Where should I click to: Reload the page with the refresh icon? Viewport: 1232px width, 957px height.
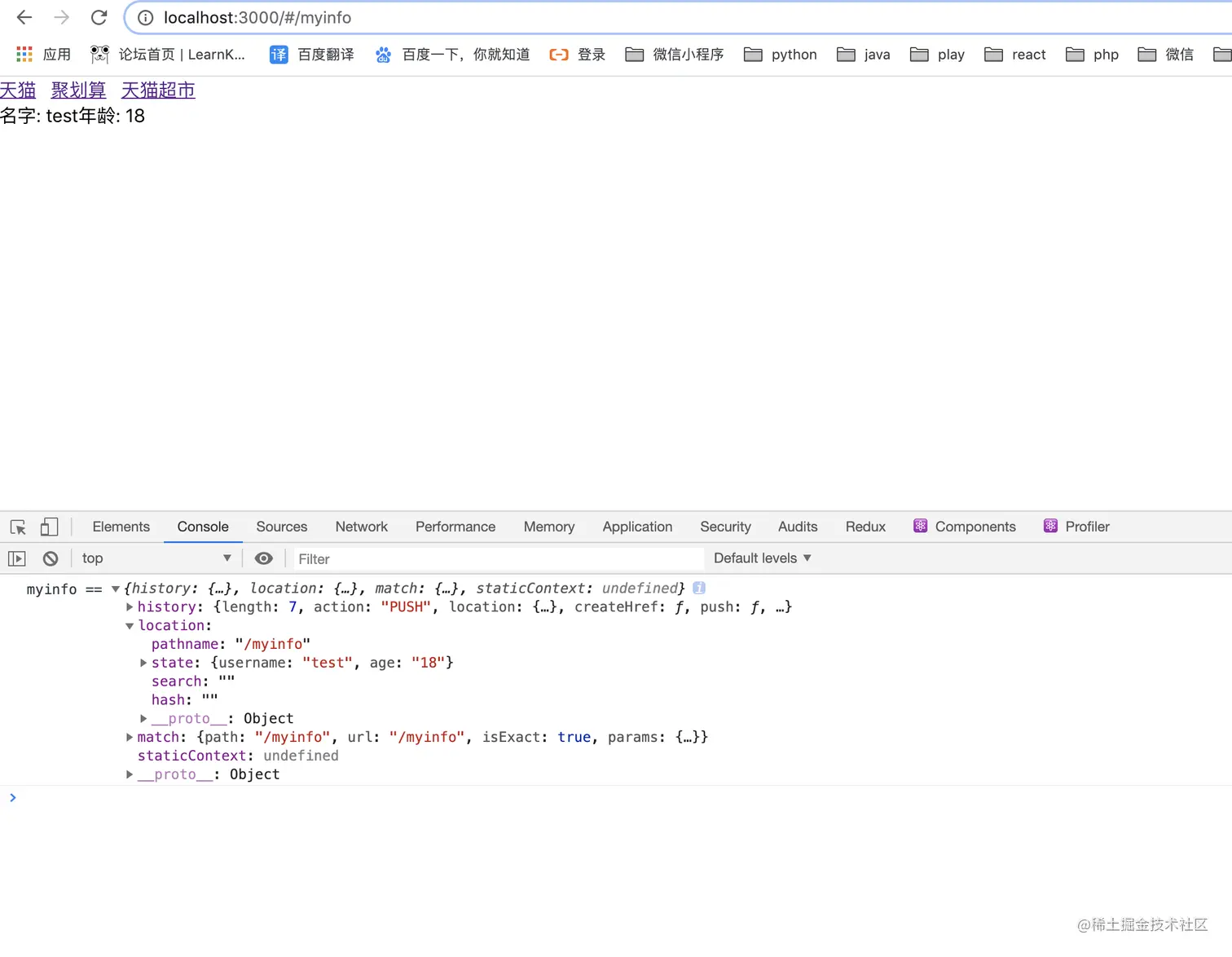pyautogui.click(x=99, y=17)
